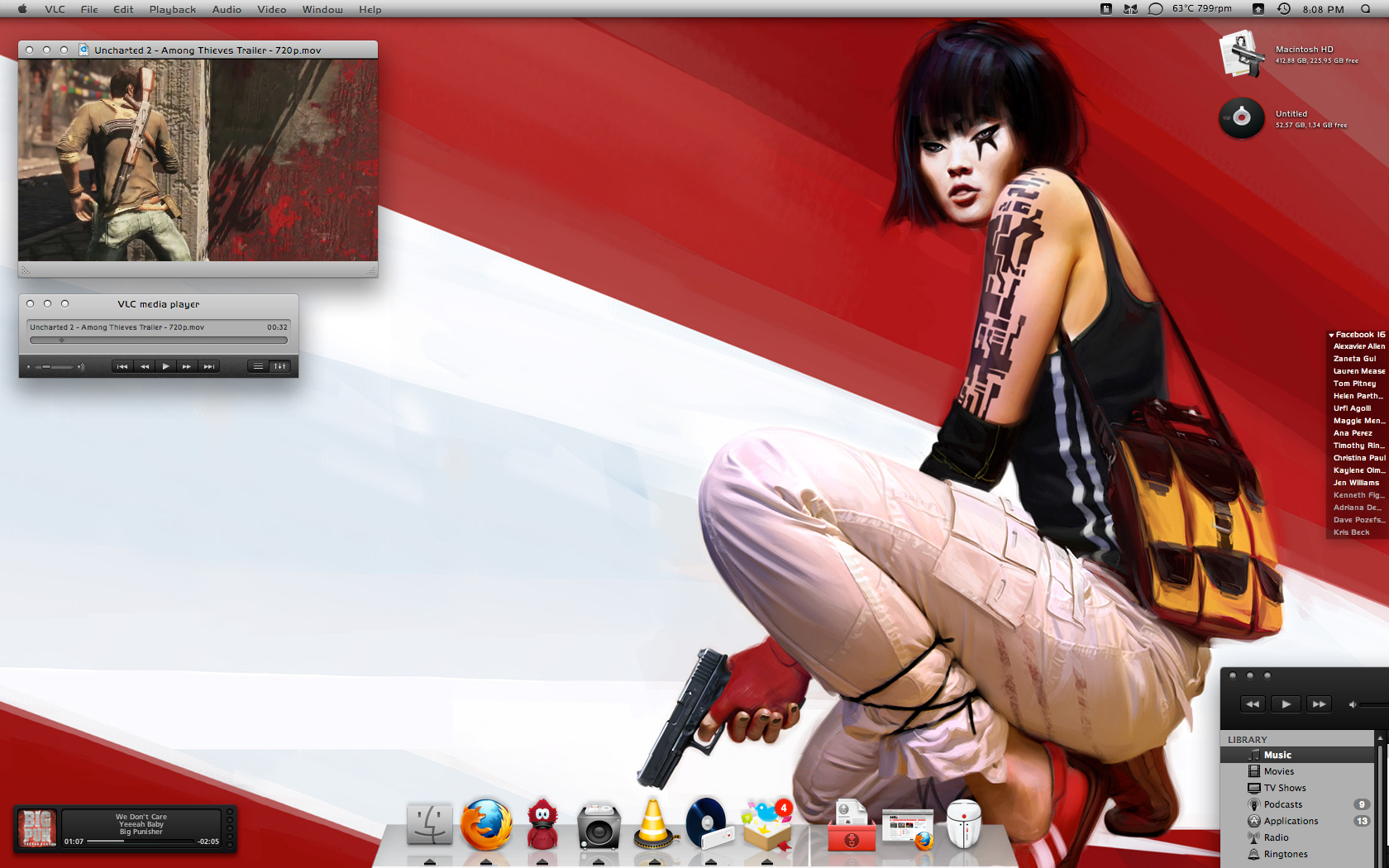Image resolution: width=1389 pixels, height=868 pixels.
Task: Select Music in iTunes library
Action: tap(1298, 755)
